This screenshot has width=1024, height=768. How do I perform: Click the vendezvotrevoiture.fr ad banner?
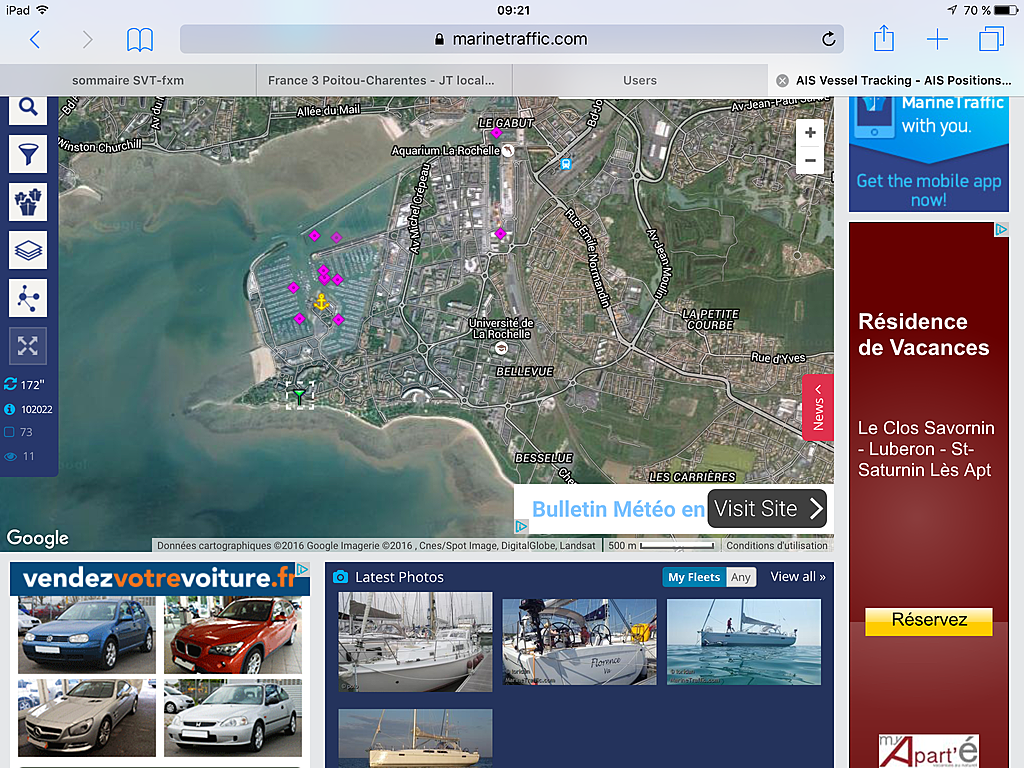(x=158, y=579)
